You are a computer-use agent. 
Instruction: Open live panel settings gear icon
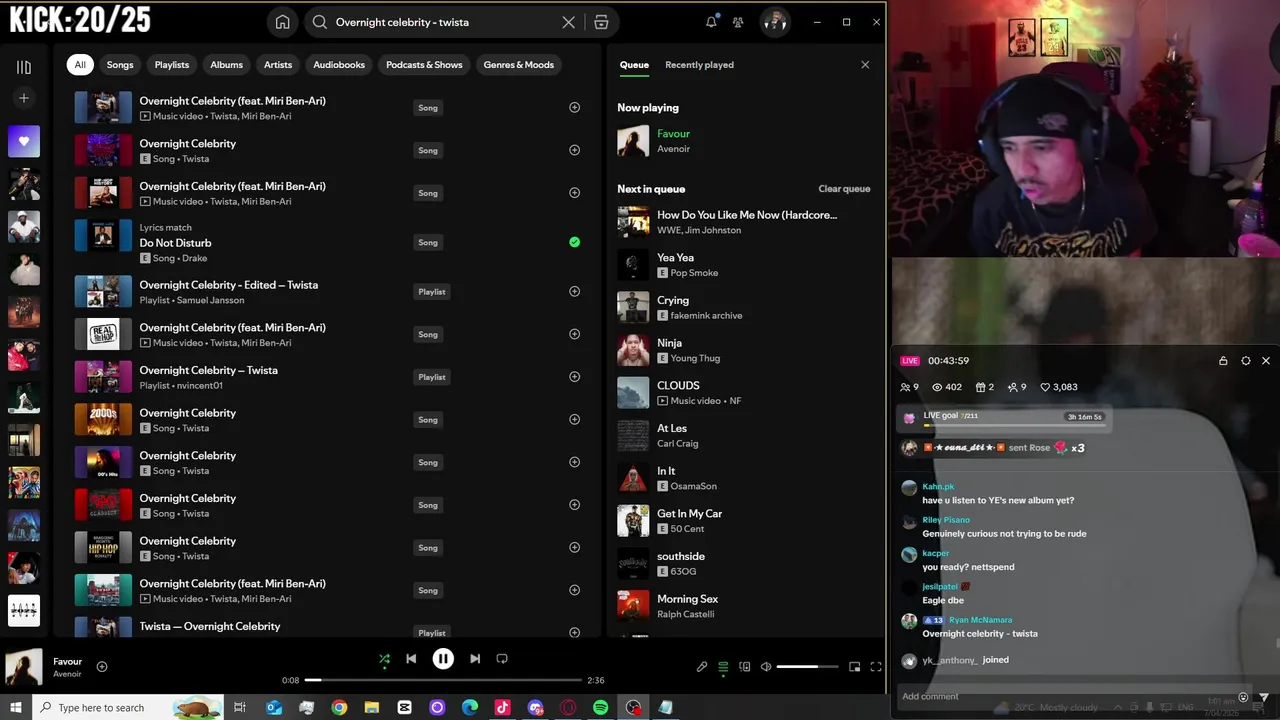[1246, 361]
